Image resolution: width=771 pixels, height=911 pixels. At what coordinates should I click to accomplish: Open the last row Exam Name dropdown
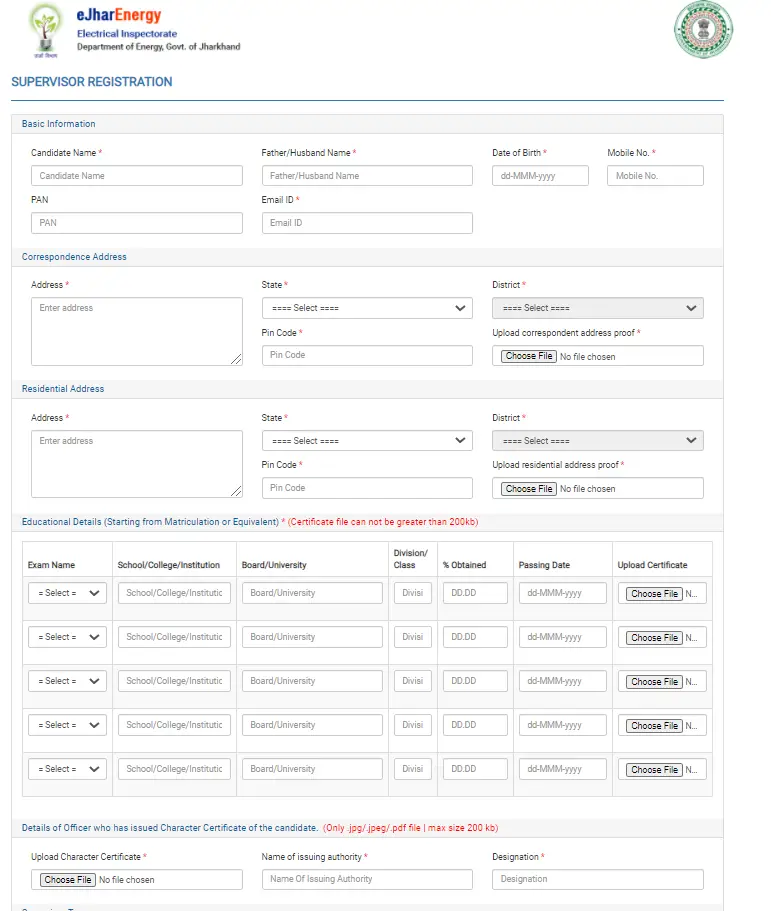67,769
